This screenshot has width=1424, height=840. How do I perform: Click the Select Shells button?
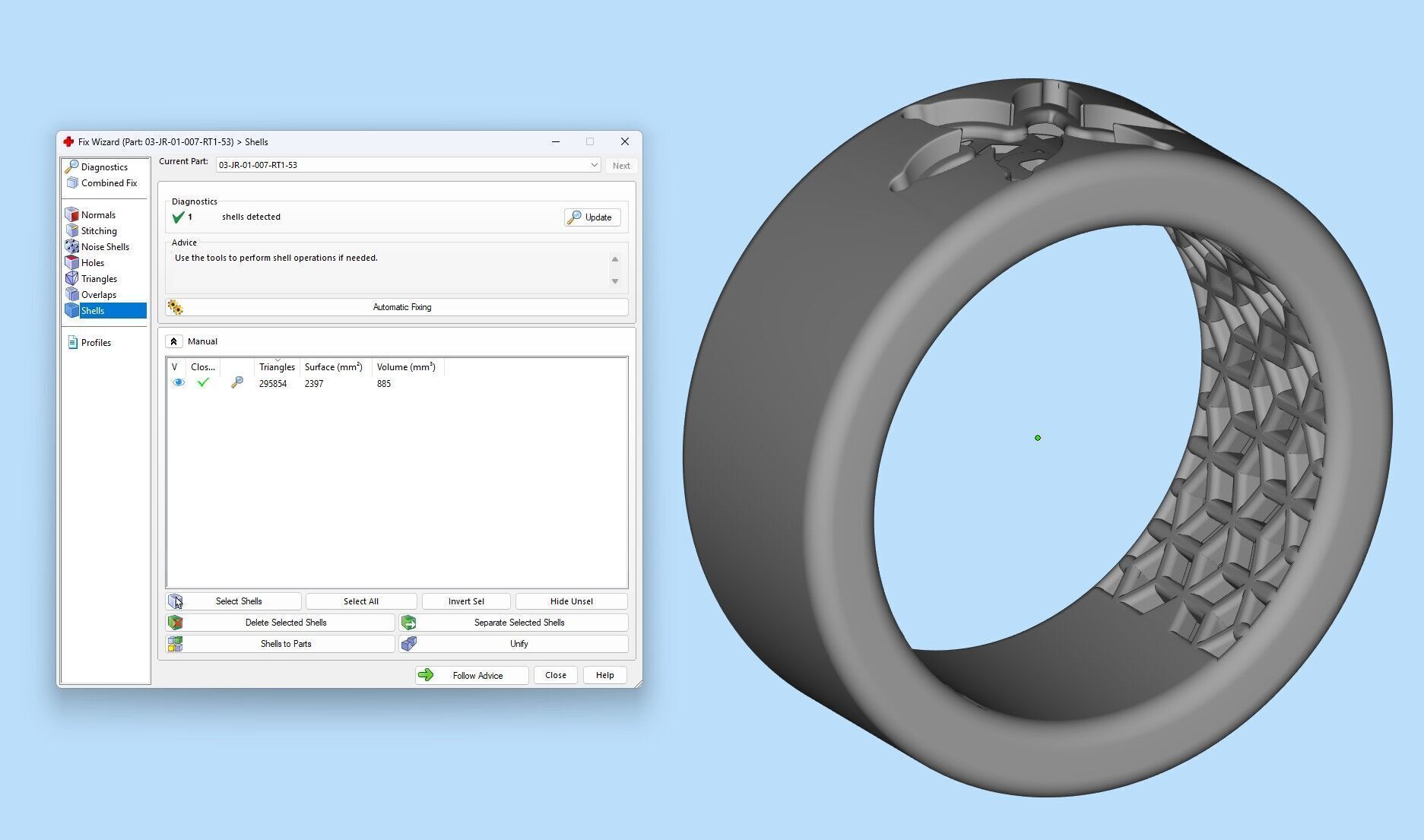coord(233,601)
